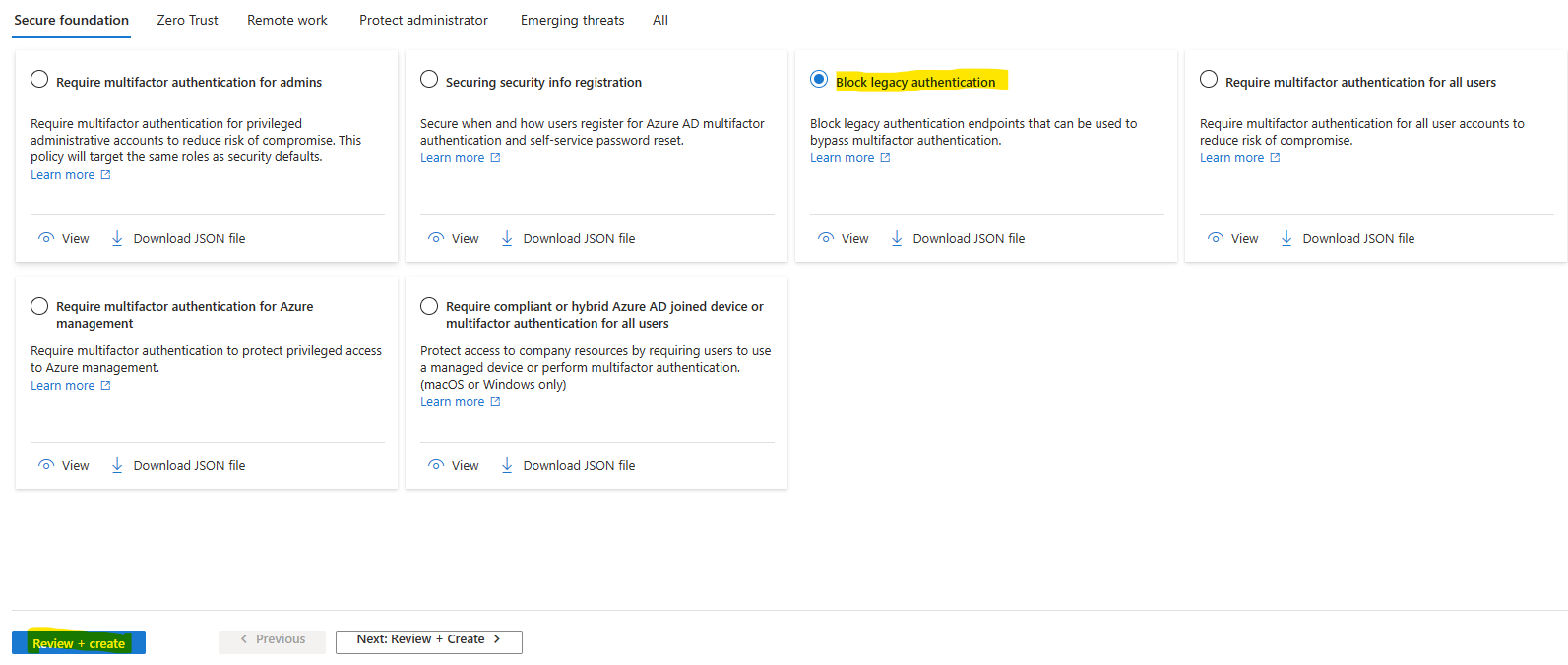
Task: Open the Protect administrator tab
Action: tap(423, 20)
